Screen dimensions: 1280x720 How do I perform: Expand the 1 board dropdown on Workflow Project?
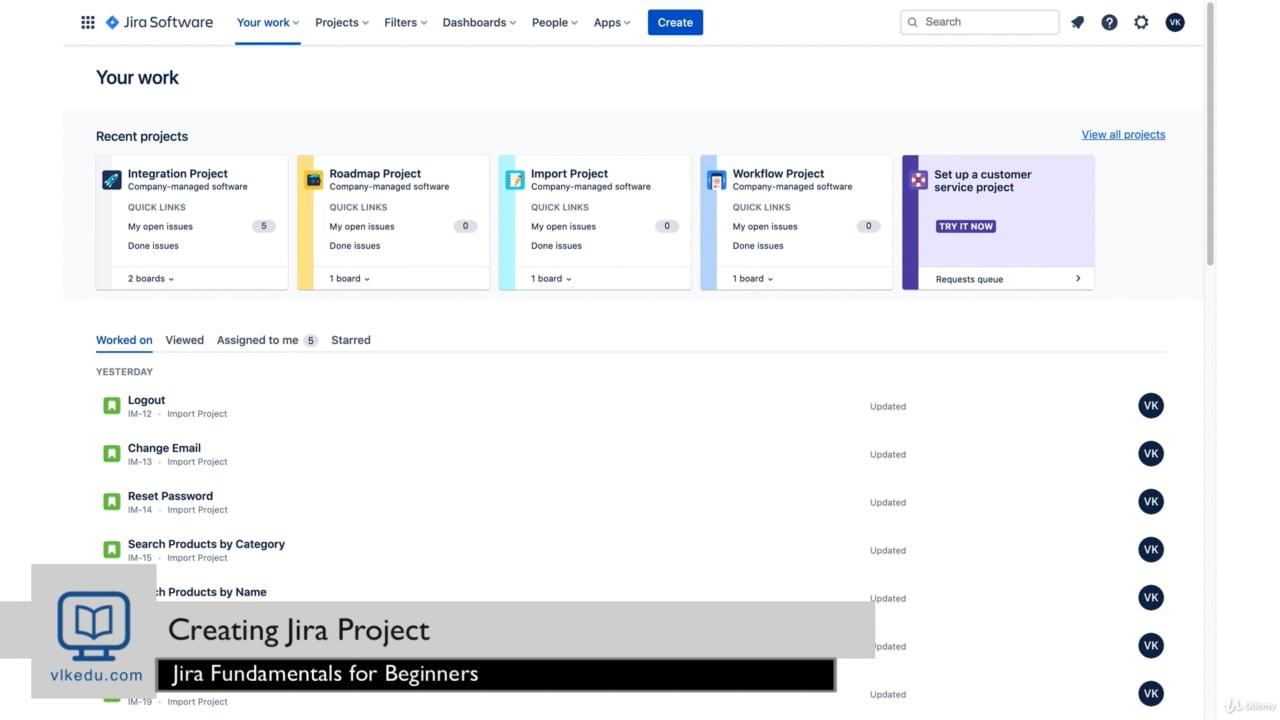click(x=753, y=279)
